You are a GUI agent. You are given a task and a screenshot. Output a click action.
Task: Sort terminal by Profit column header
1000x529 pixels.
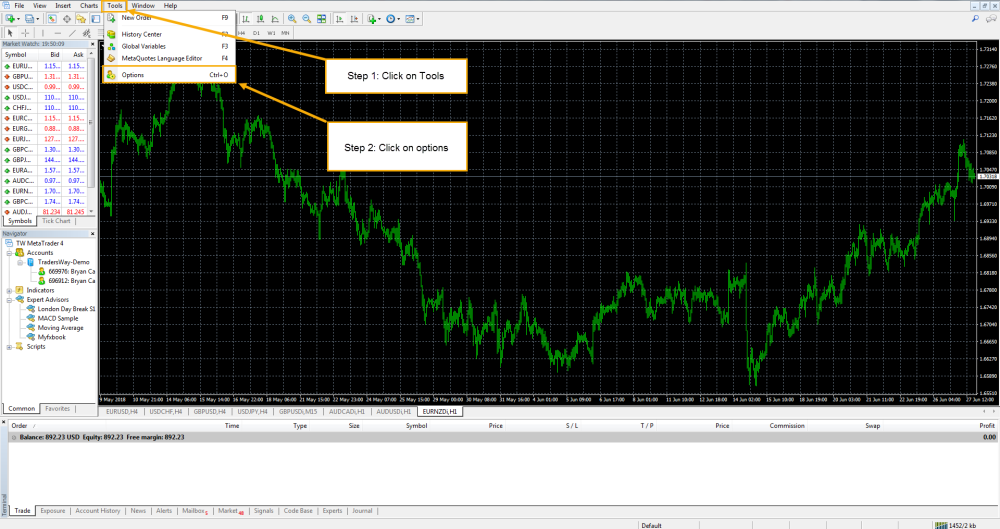987,426
